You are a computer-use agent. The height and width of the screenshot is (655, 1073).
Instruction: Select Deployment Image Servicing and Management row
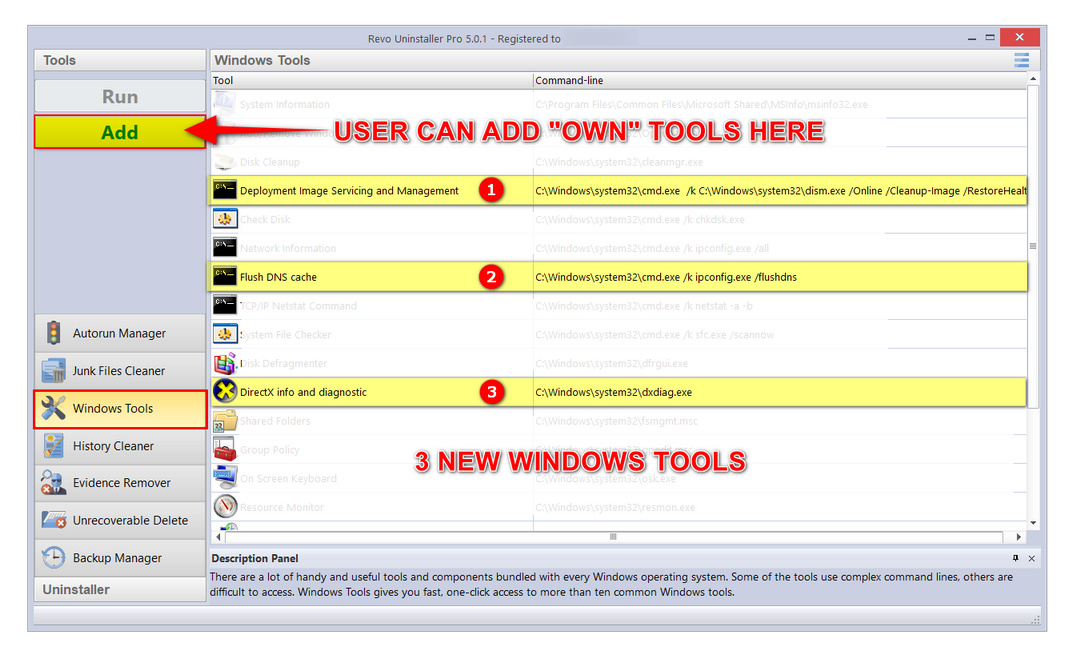click(x=617, y=190)
